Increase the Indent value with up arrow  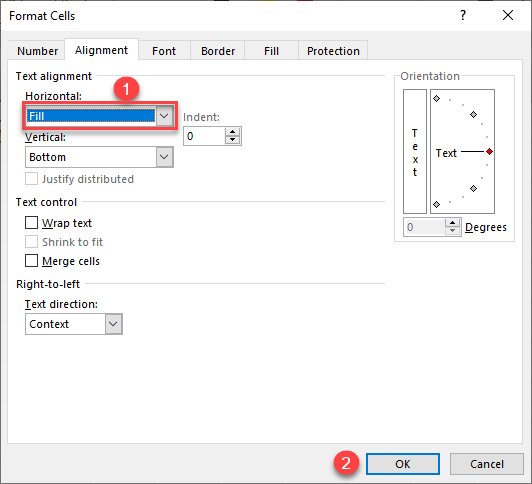pos(232,132)
